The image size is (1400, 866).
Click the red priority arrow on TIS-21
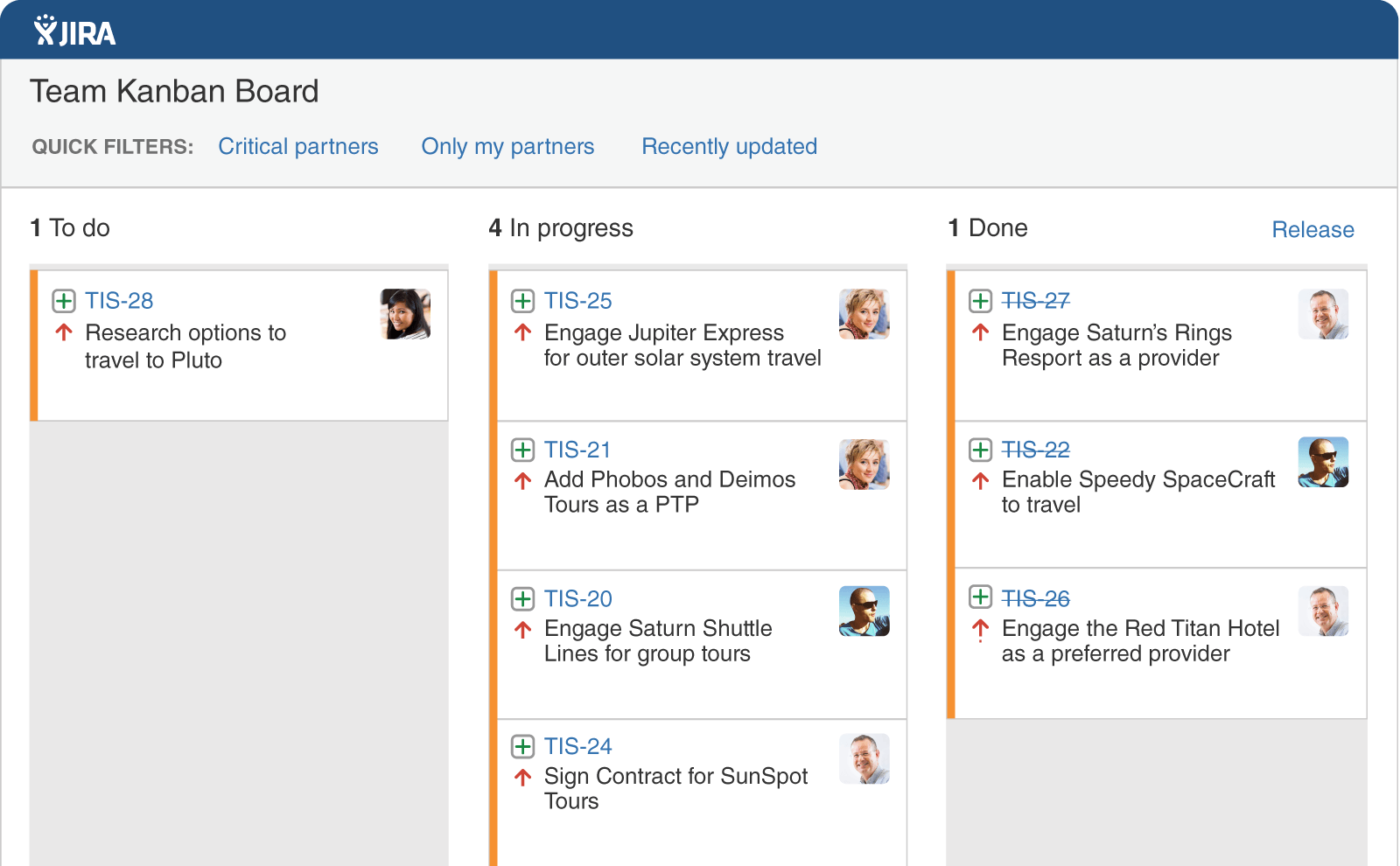(x=522, y=480)
